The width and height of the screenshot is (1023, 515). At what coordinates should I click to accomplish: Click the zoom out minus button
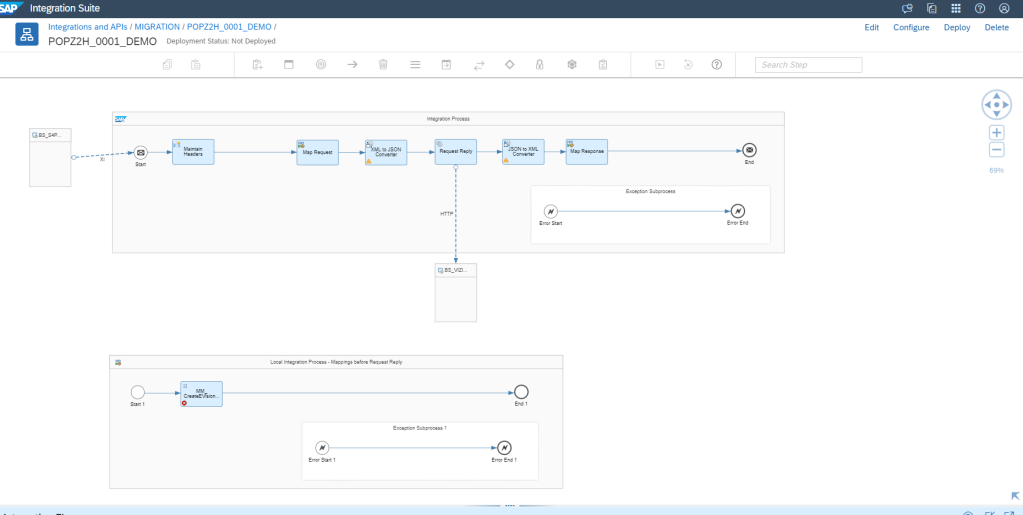pyautogui.click(x=996, y=150)
